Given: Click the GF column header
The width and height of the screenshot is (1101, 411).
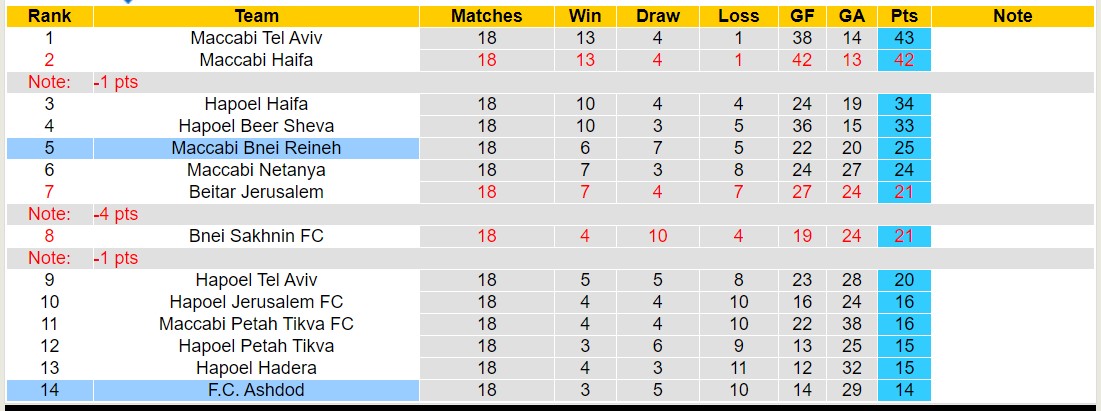Looking at the screenshot, I should point(801,16).
